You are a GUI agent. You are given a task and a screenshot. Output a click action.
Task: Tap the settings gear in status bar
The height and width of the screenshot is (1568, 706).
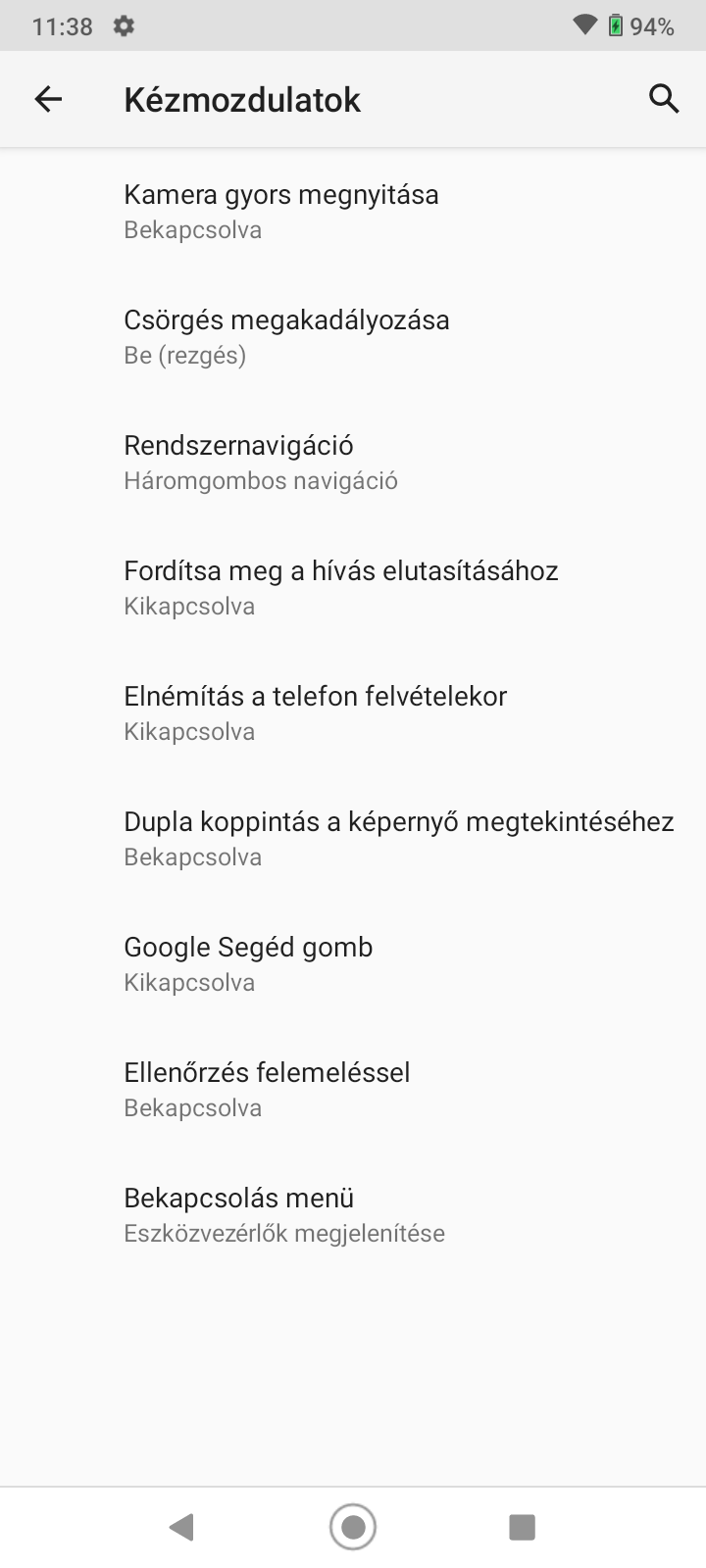pos(124,25)
